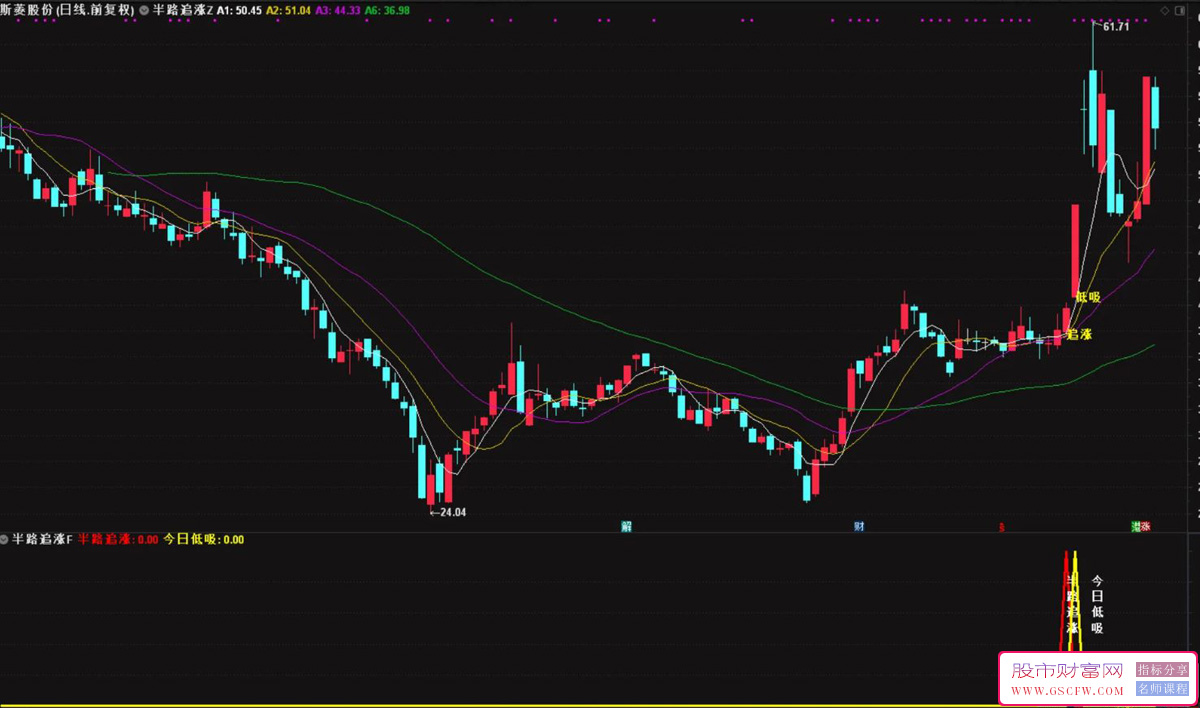Select the green A6: 36.98 value
The height and width of the screenshot is (708, 1200).
(387, 10)
